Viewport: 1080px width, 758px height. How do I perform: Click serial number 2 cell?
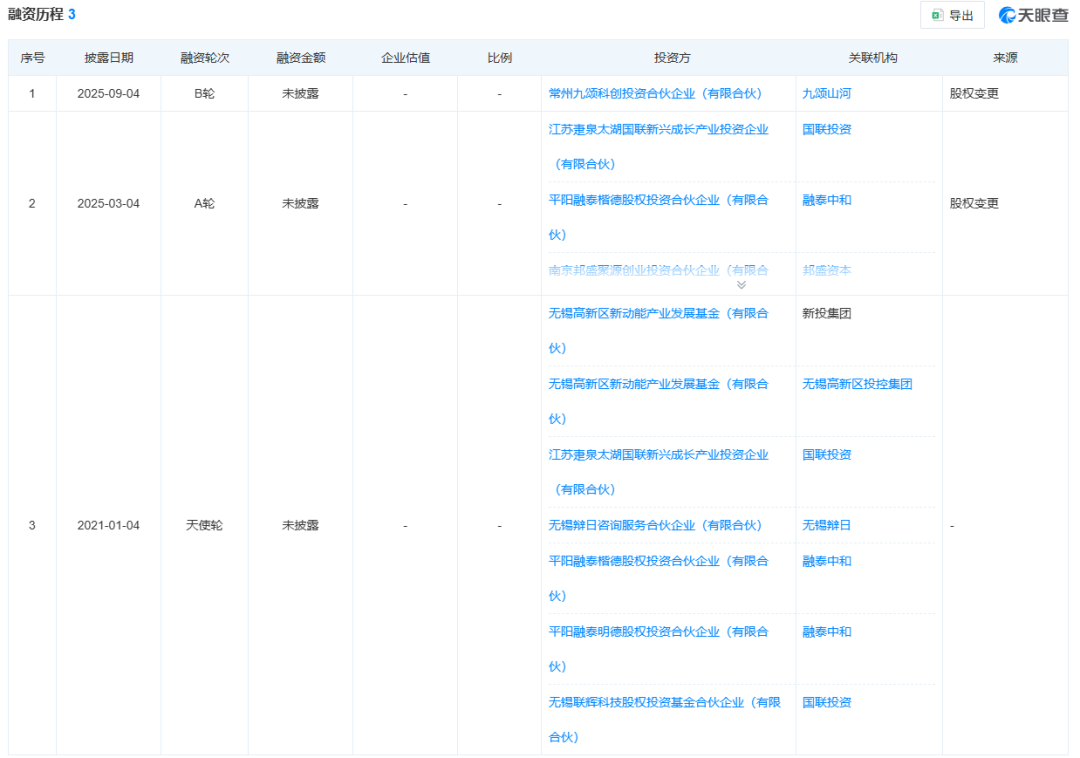pos(32,204)
